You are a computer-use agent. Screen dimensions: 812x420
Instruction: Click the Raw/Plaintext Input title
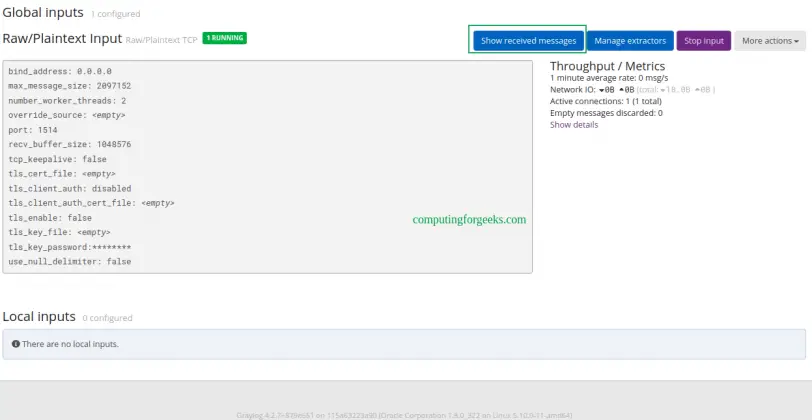coord(61,38)
